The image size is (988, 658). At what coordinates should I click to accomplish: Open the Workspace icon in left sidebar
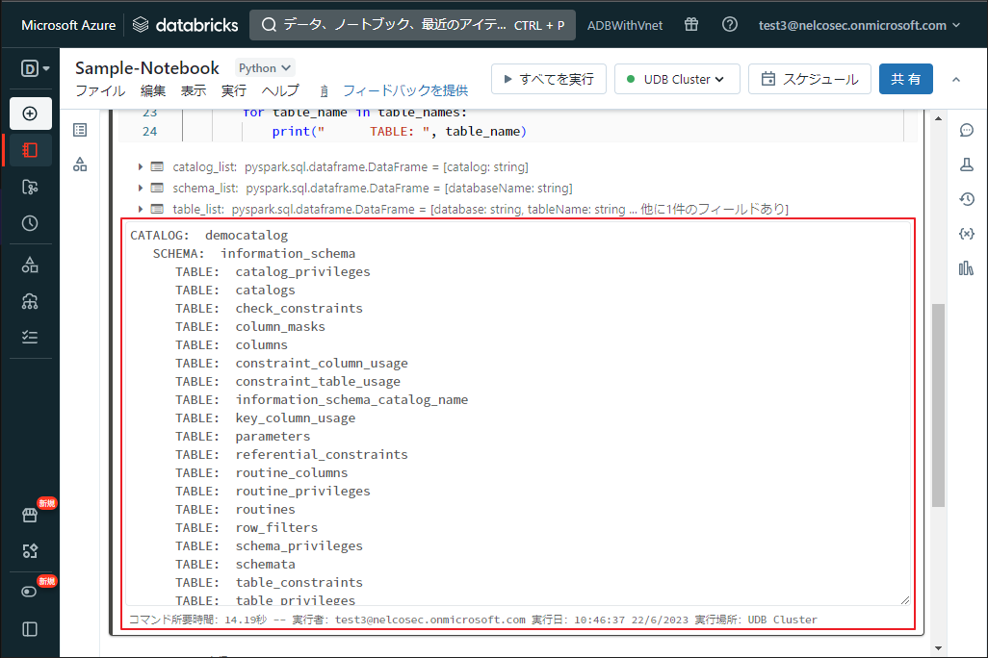tap(30, 150)
